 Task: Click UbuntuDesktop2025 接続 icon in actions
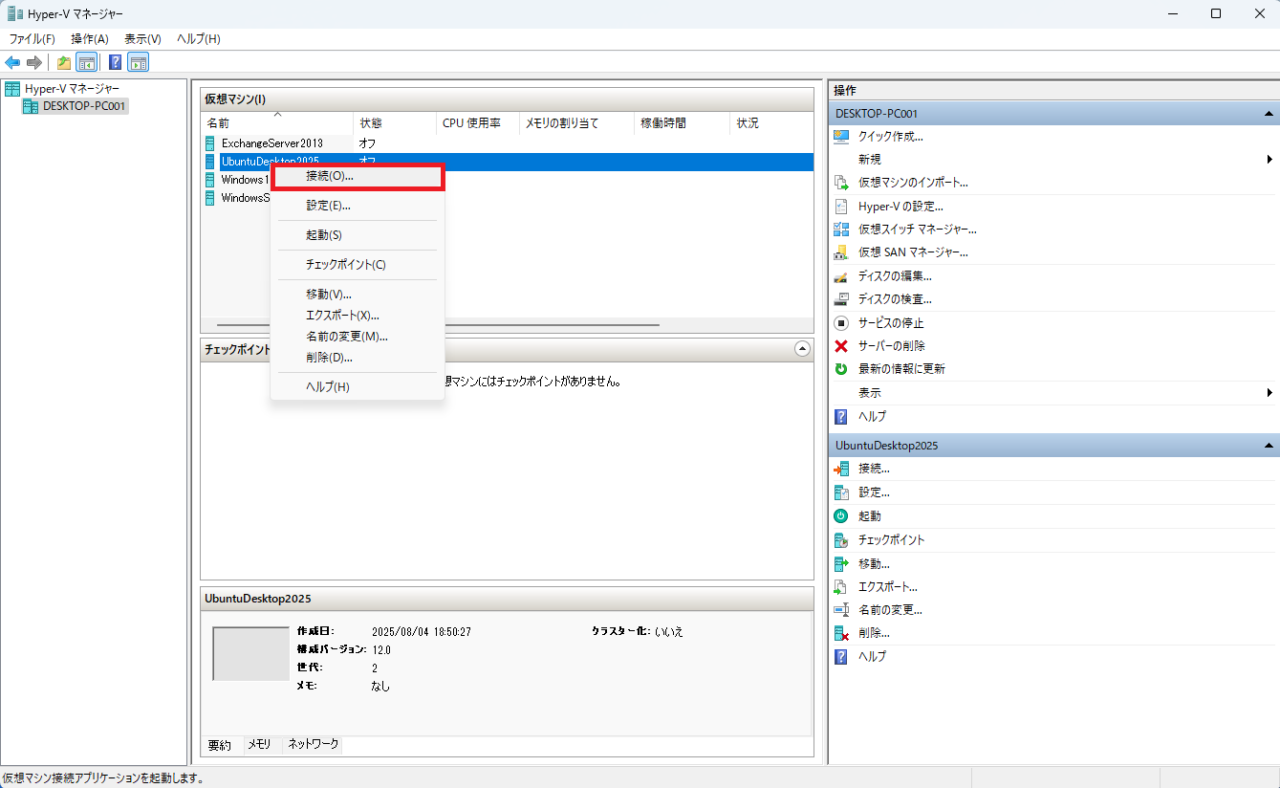pos(841,468)
